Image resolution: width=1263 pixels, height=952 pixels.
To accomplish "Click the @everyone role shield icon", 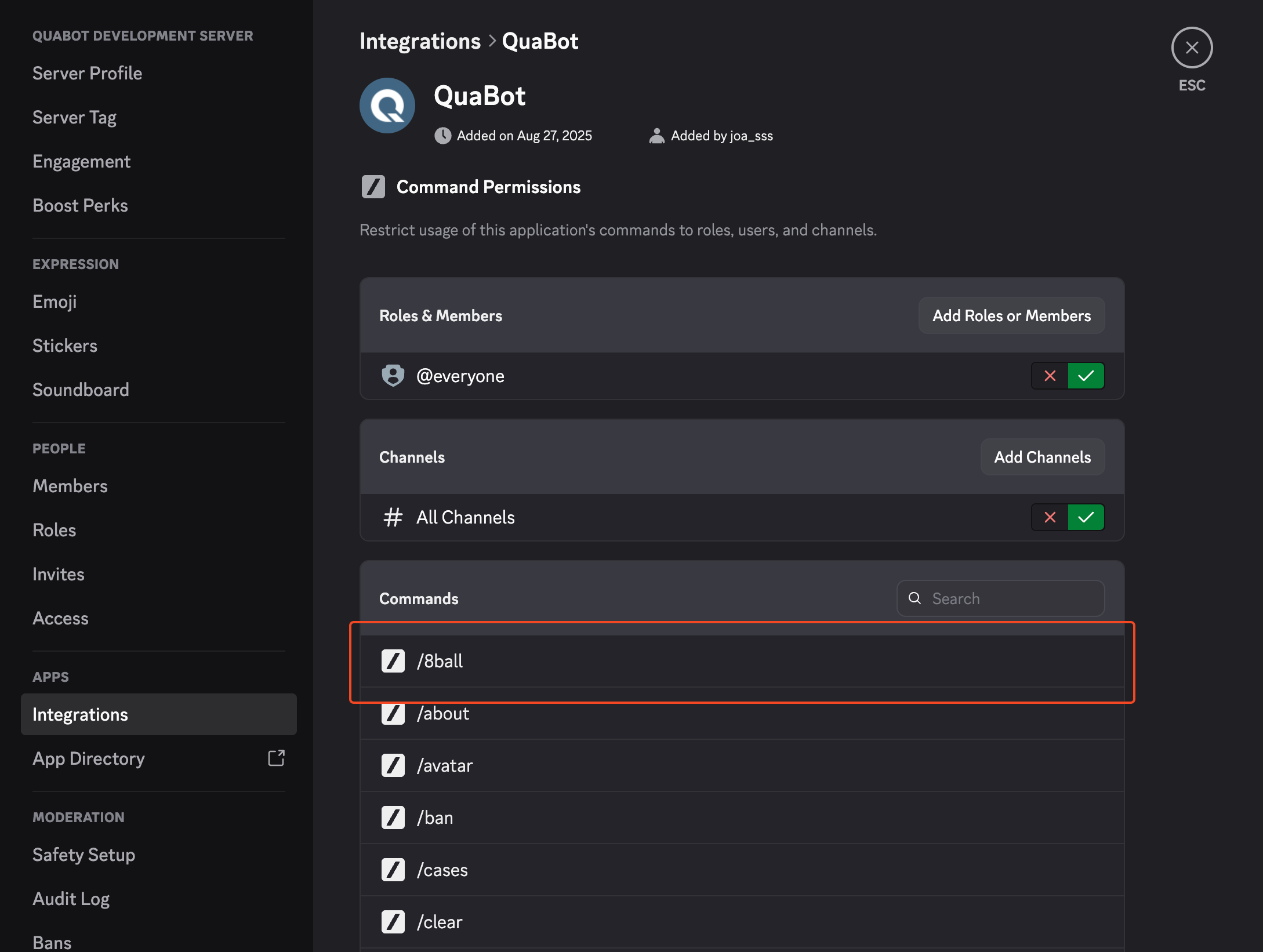I will (x=393, y=376).
